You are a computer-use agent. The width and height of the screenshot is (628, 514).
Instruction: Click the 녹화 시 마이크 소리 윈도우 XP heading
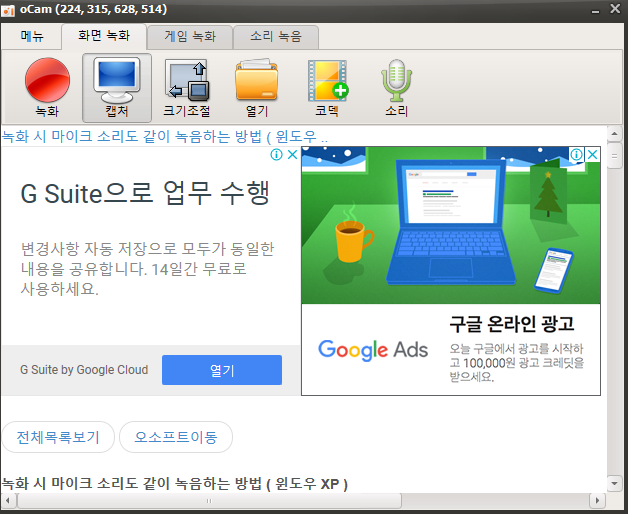pyautogui.click(x=175, y=484)
